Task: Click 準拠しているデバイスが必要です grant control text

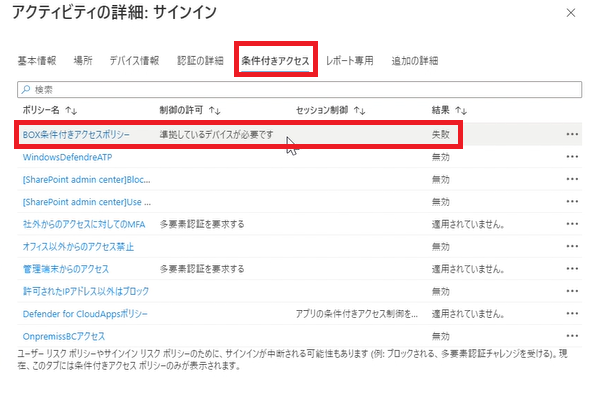Action: (x=216, y=135)
